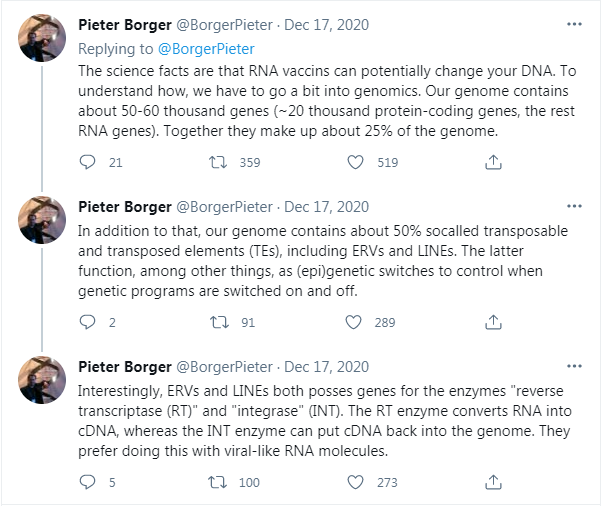Viewport: 601px width, 506px height.
Task: Open more options on the third tweet
Action: tap(573, 367)
